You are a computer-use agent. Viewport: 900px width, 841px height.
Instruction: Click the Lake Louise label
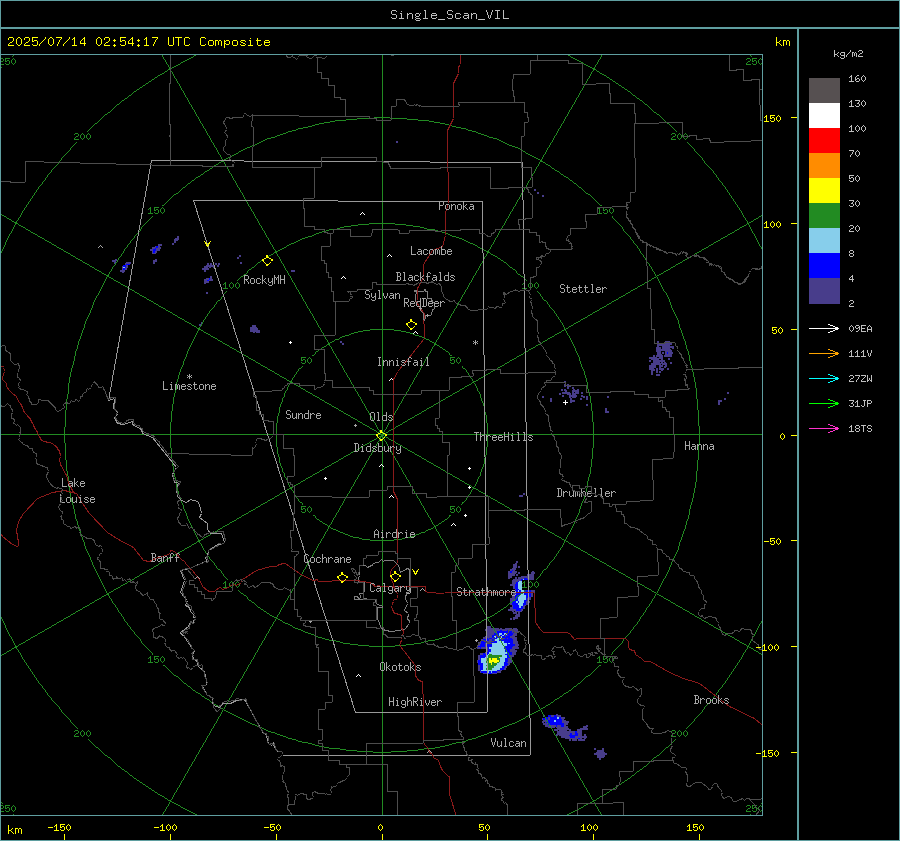(77, 491)
